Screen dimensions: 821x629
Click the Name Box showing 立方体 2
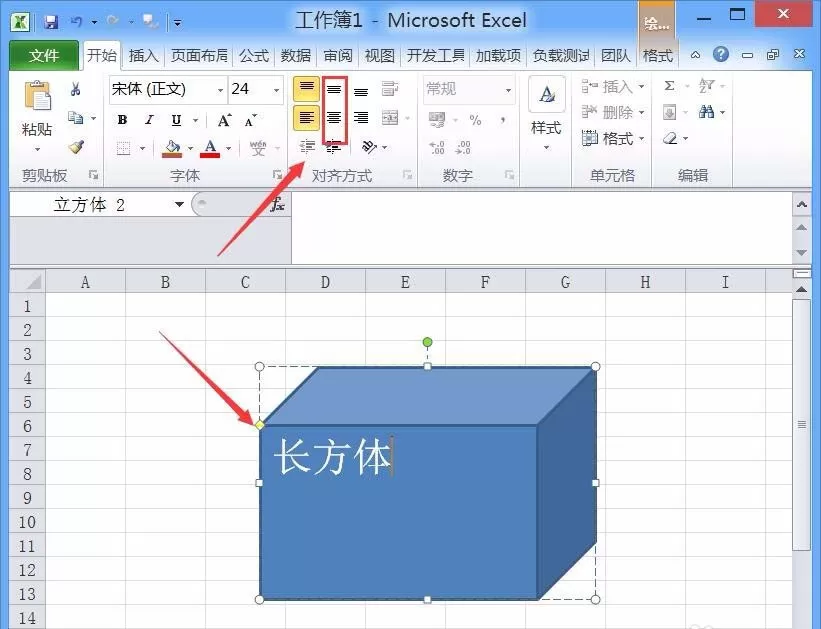pos(89,204)
